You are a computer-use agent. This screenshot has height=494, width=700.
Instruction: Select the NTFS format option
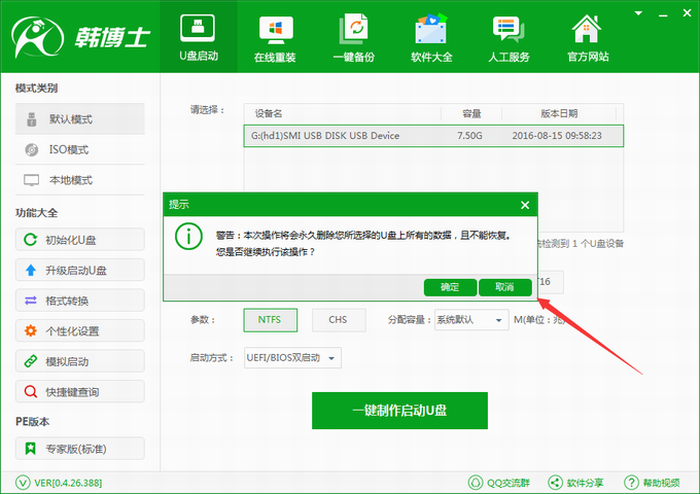pyautogui.click(x=269, y=320)
